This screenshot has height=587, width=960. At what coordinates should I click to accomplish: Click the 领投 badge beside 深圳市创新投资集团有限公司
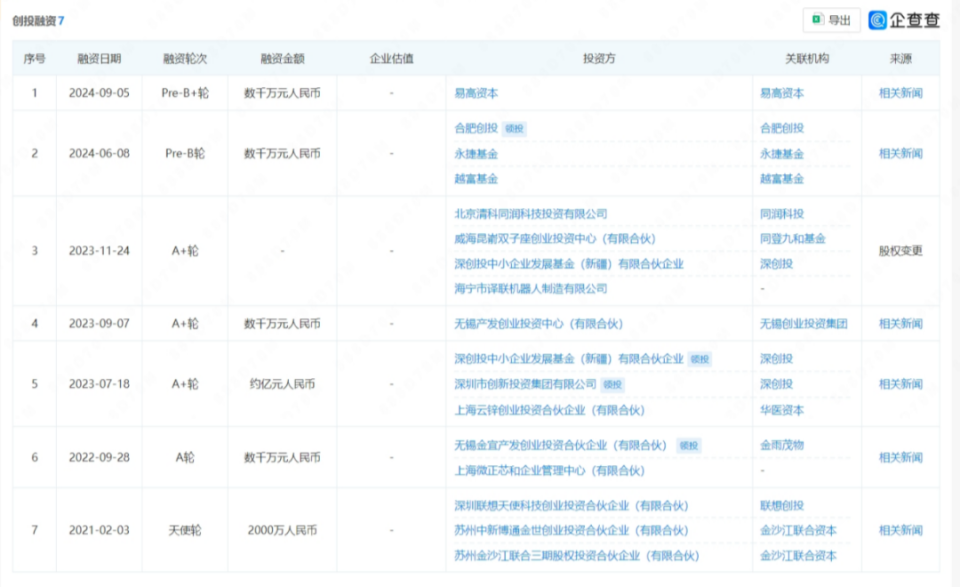pyautogui.click(x=612, y=384)
